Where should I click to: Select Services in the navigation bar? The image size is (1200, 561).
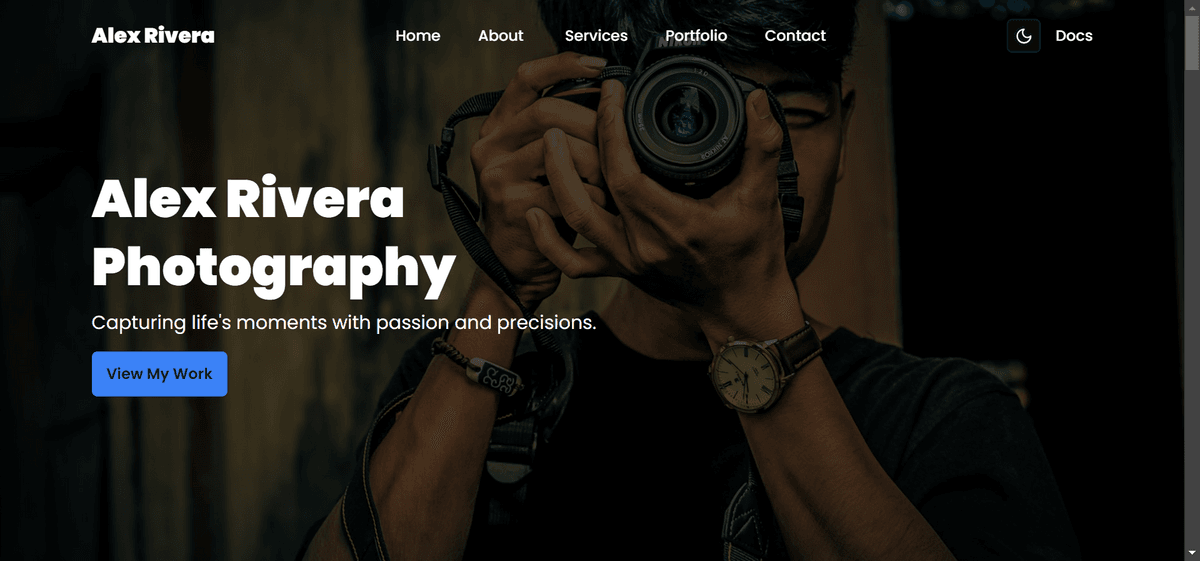[596, 36]
